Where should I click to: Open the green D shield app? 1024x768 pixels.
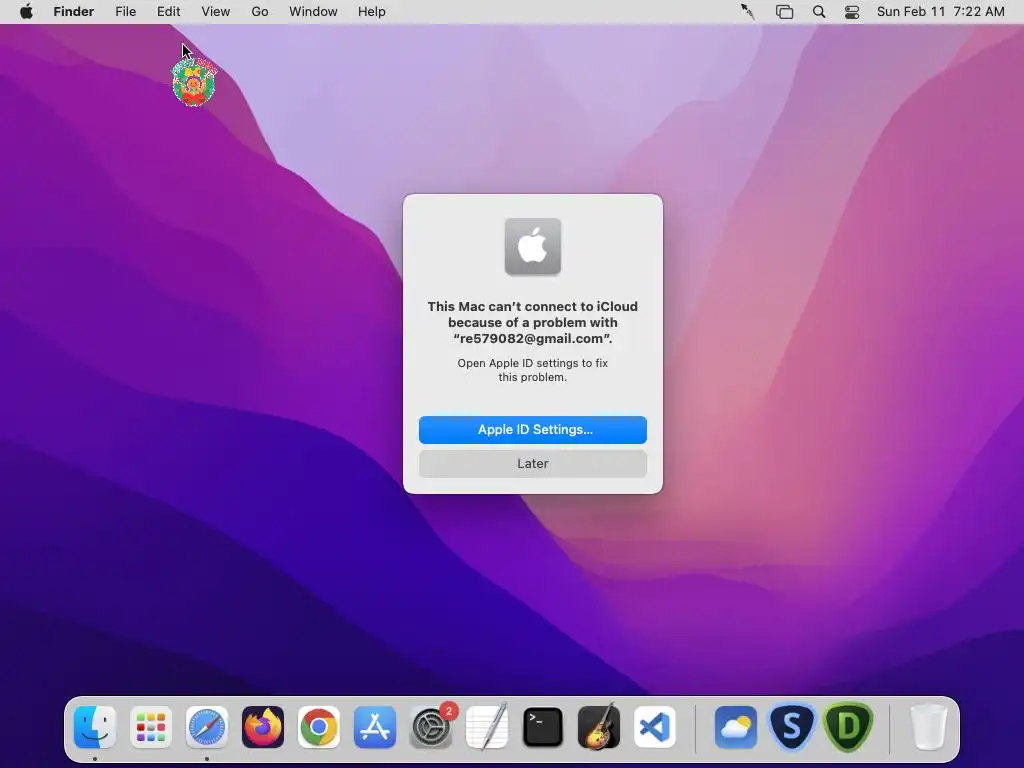coord(848,727)
